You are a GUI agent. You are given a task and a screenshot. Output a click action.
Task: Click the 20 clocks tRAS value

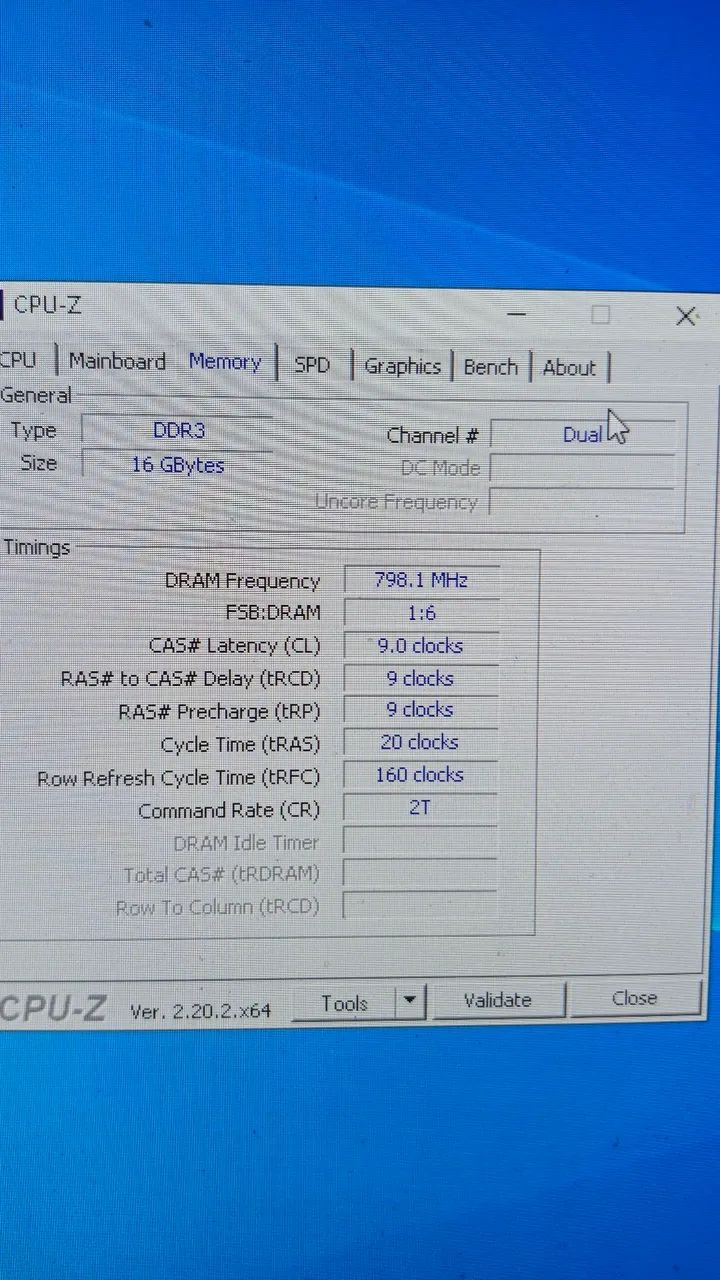pyautogui.click(x=421, y=742)
